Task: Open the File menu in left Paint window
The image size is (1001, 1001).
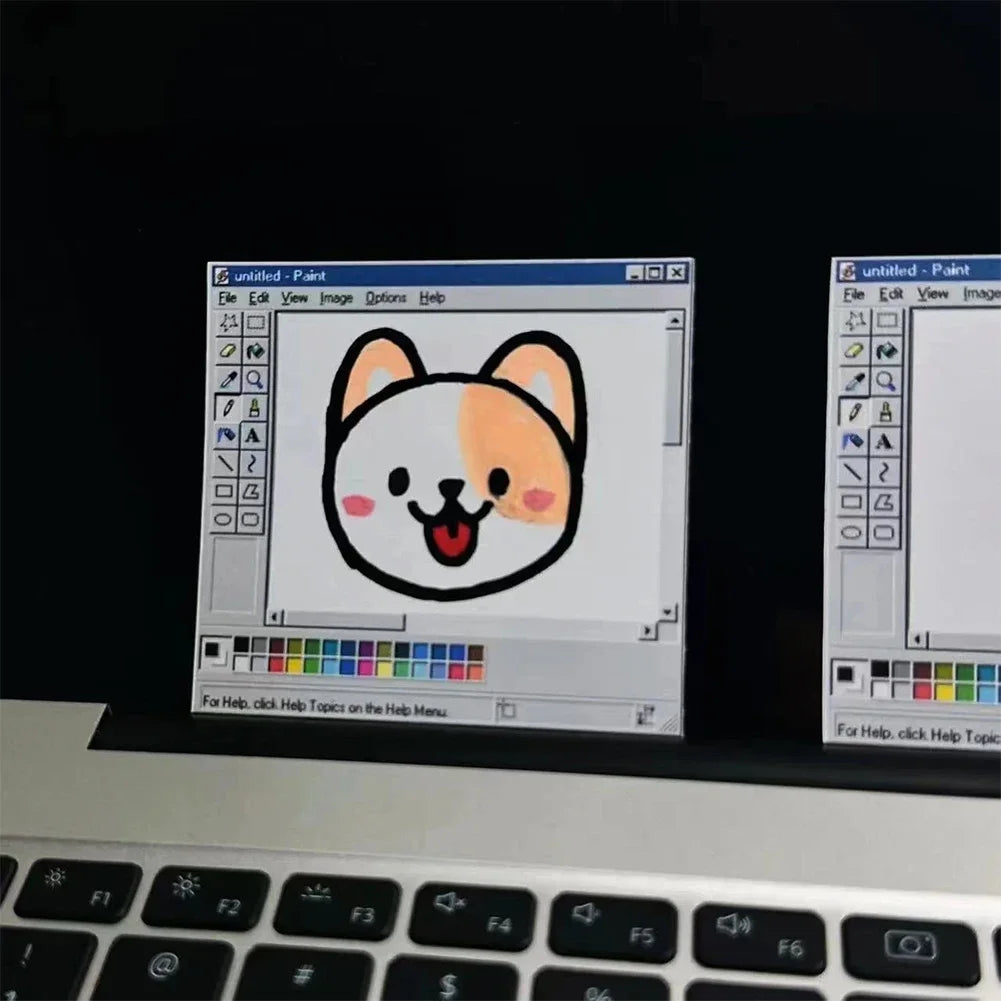Action: point(227,297)
